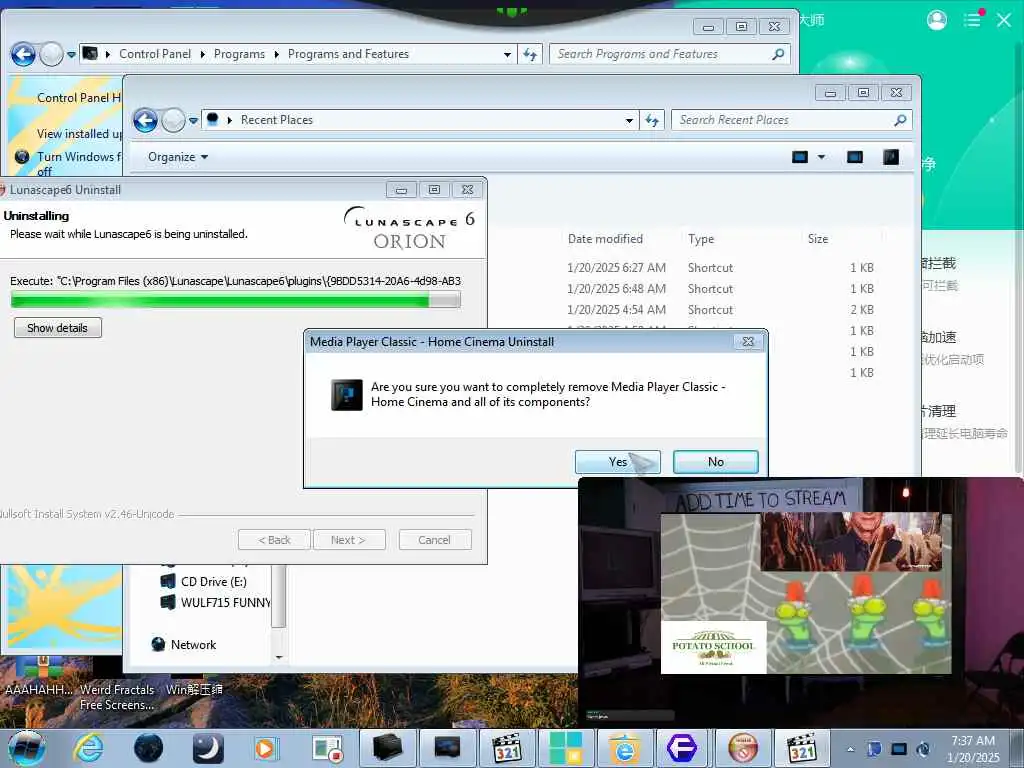Viewport: 1024px width, 768px height.
Task: Click navigation pane scrollbar down arrow
Action: (279, 657)
